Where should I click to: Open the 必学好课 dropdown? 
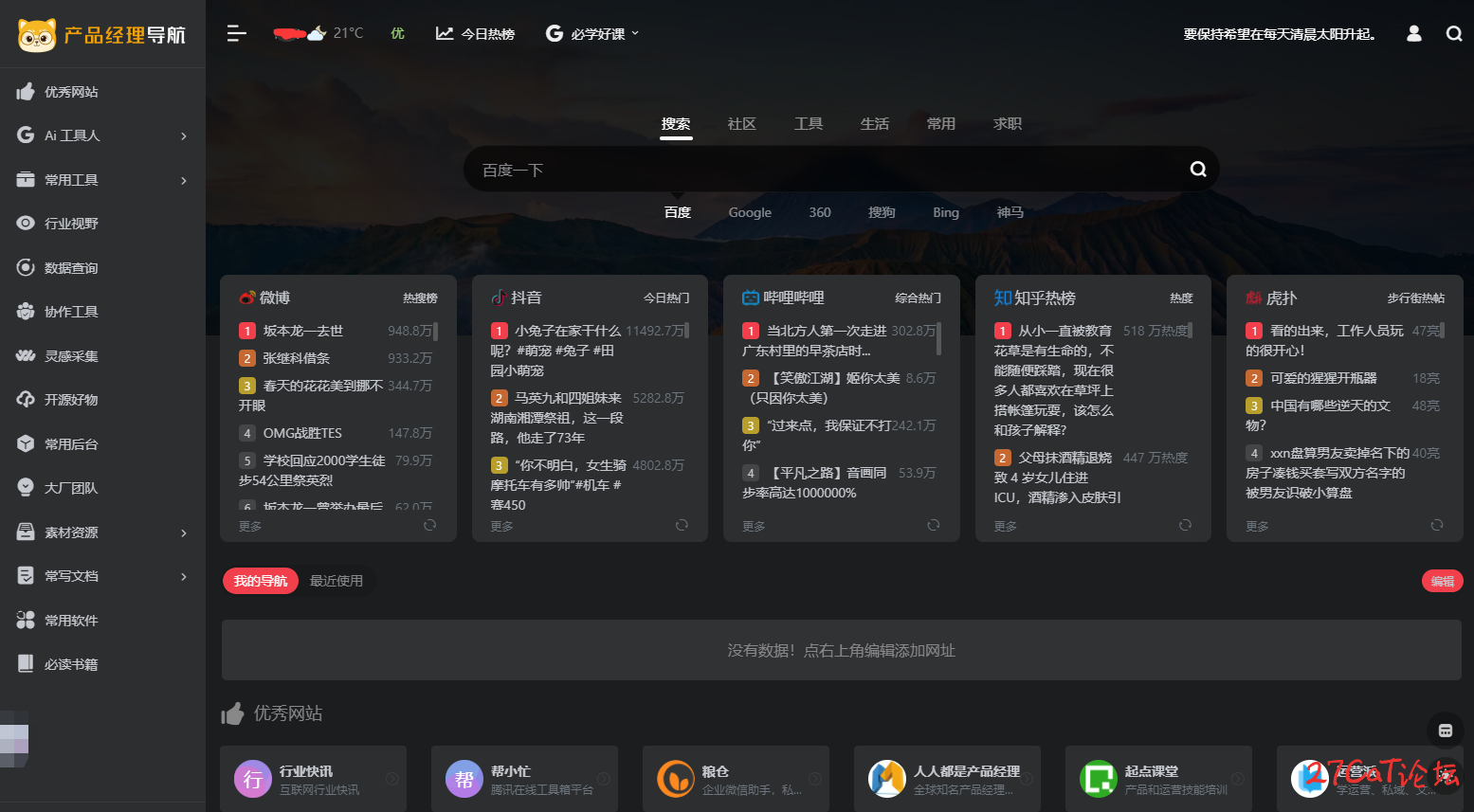coord(592,34)
